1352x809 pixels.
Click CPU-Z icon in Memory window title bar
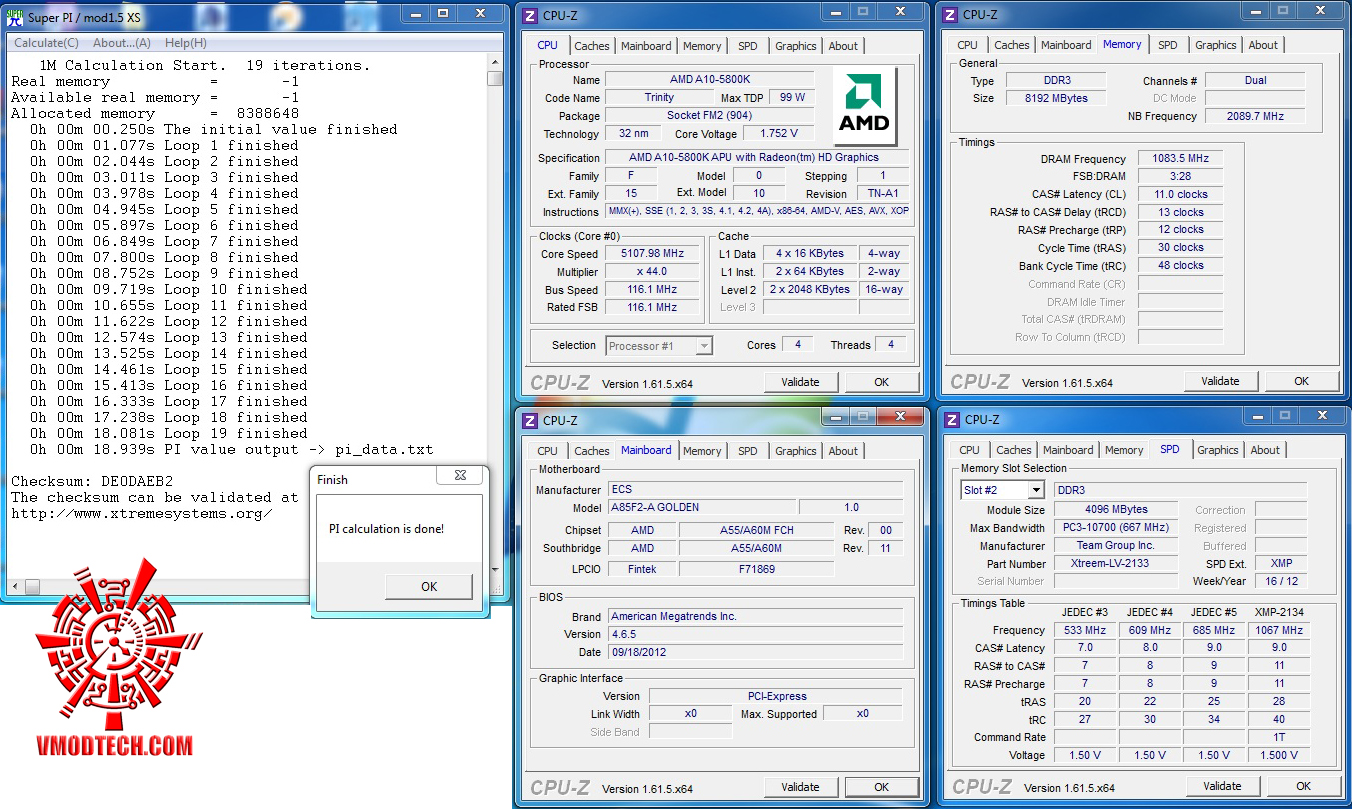(x=949, y=15)
